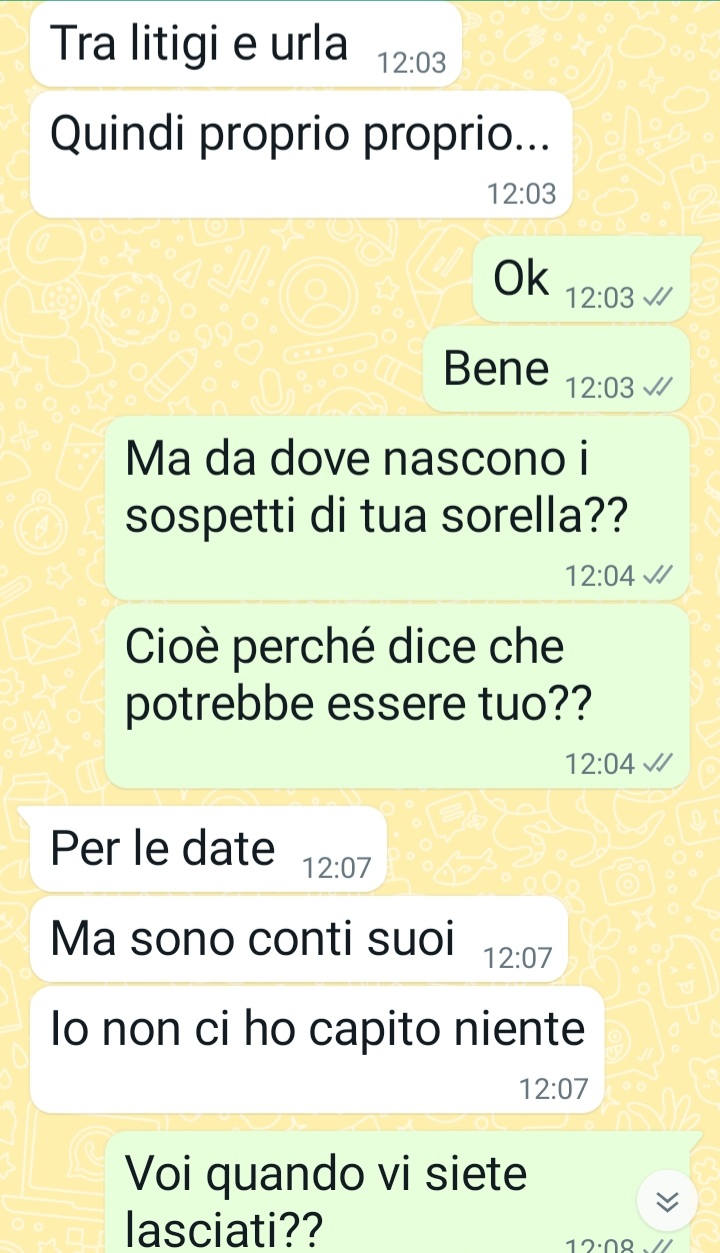Tap the 'potrebbe essere tuo??' message bubble
This screenshot has height=1253, width=720.
point(396,695)
